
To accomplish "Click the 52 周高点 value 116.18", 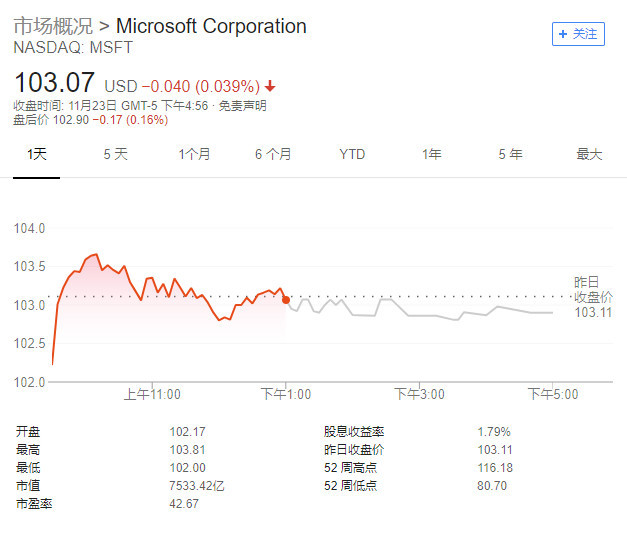I will click(494, 468).
